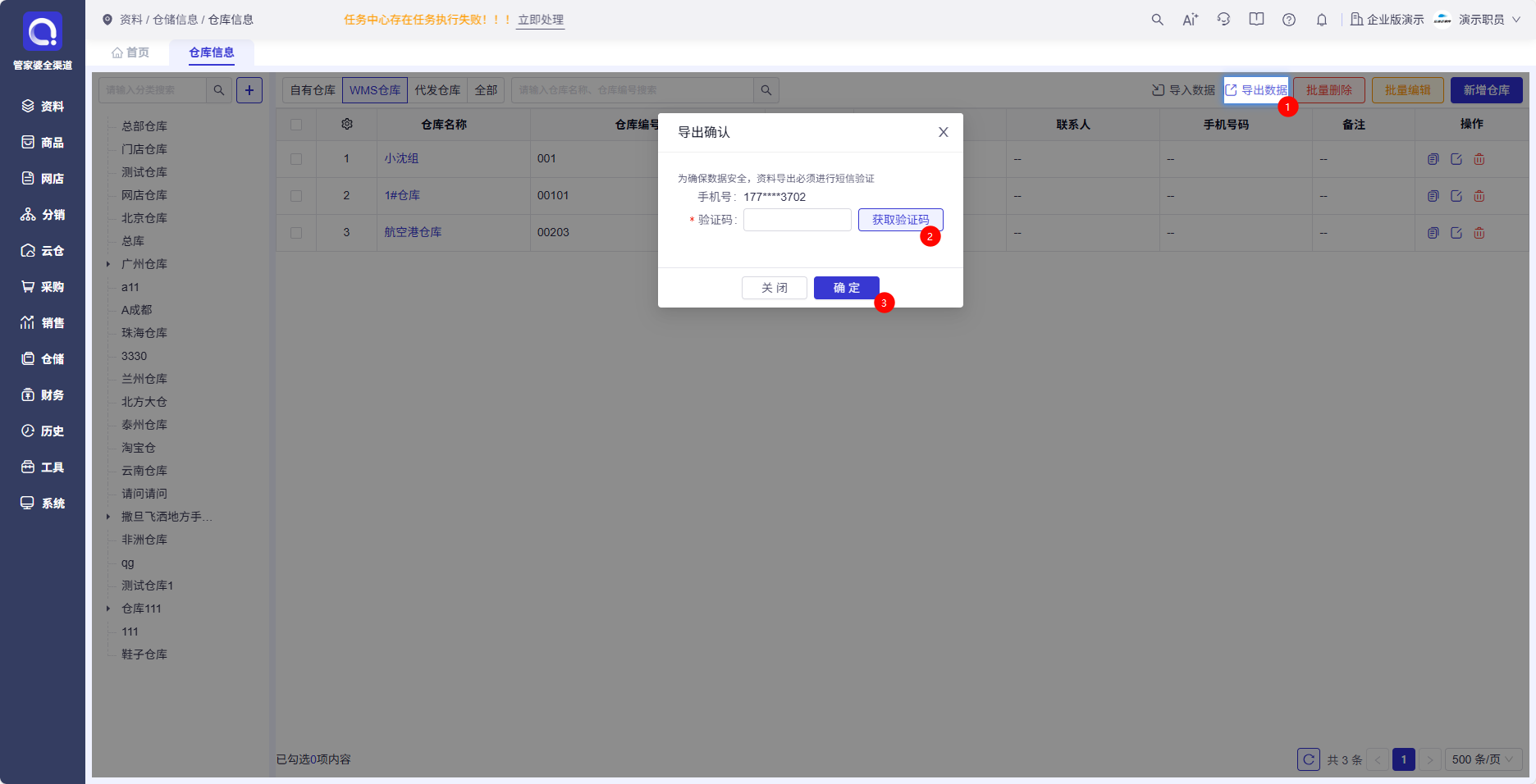The width and height of the screenshot is (1536, 784).
Task: Open the AI assistant icon
Action: (x=1190, y=20)
